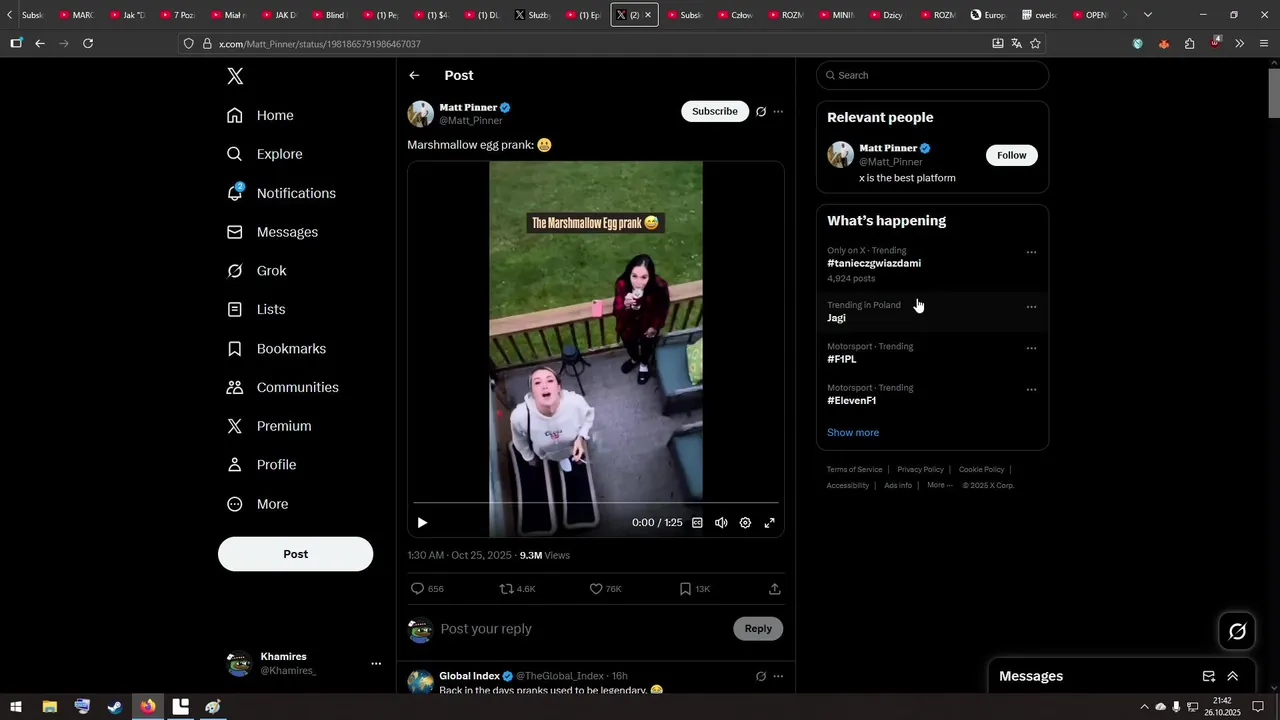Go to Messages in the sidebar
The height and width of the screenshot is (720, 1280).
[273, 232]
